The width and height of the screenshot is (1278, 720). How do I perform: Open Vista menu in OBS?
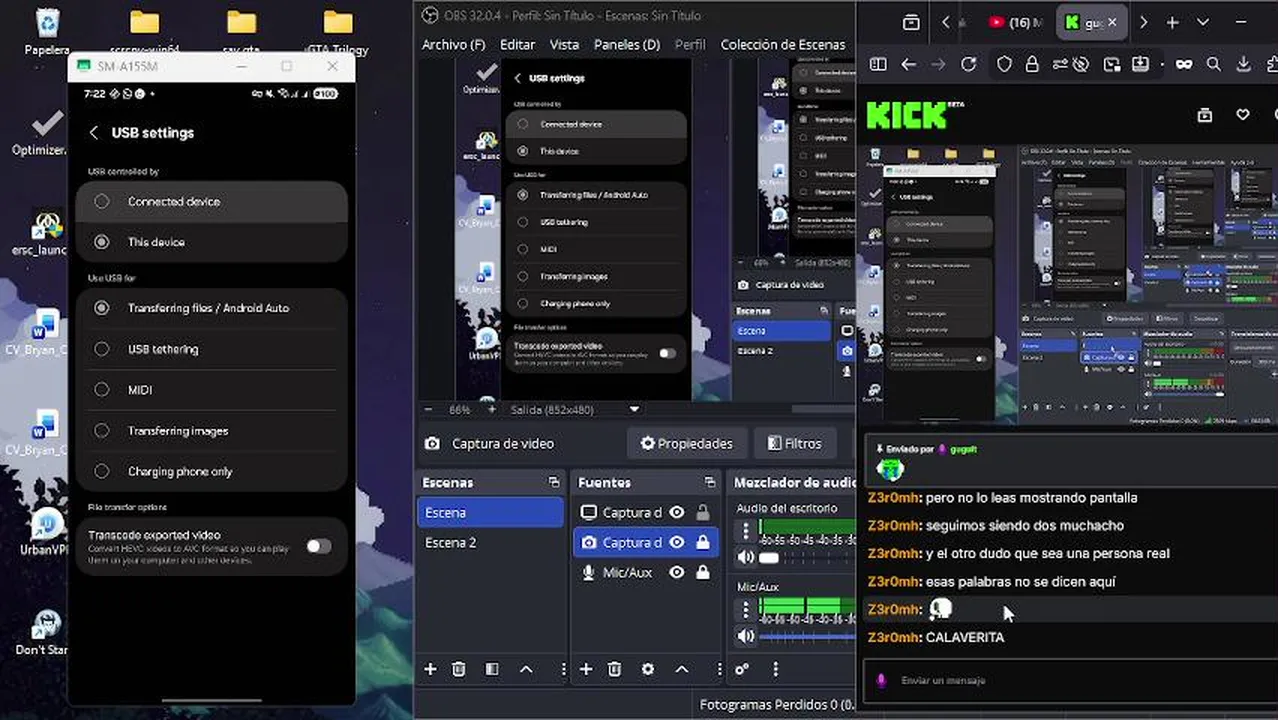tap(564, 45)
